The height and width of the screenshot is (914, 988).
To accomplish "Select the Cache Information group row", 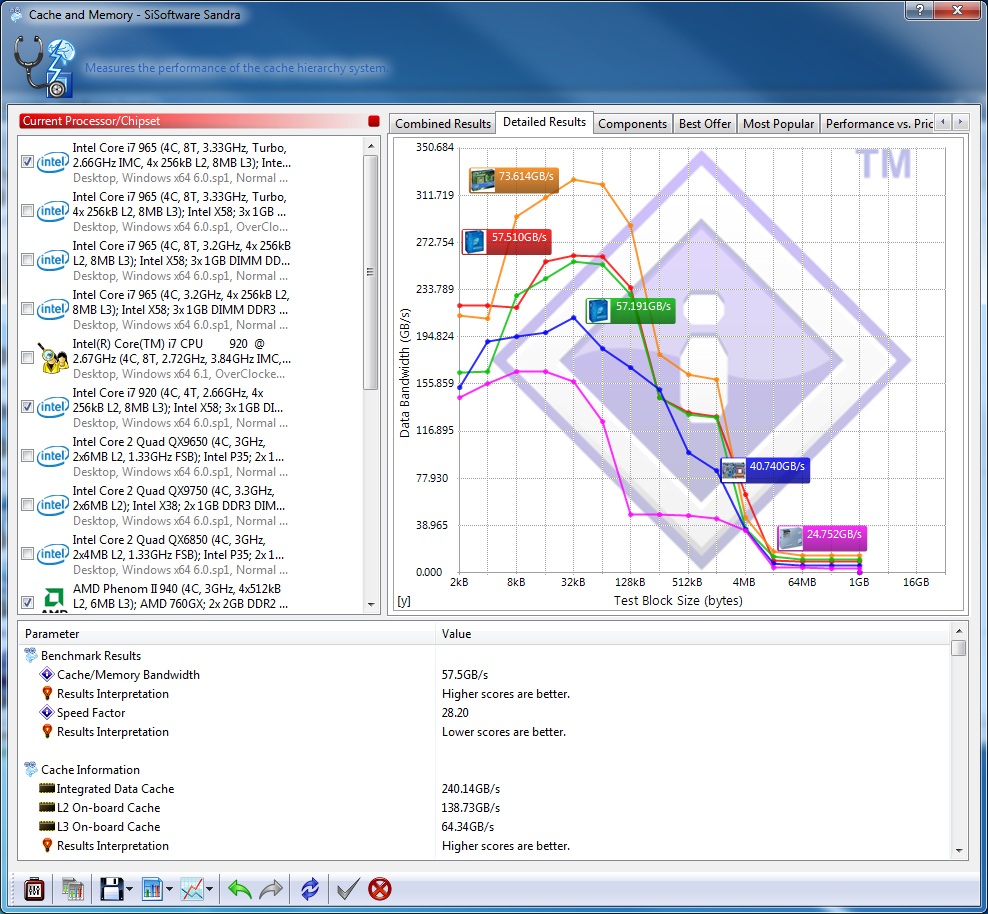I will (x=484, y=770).
